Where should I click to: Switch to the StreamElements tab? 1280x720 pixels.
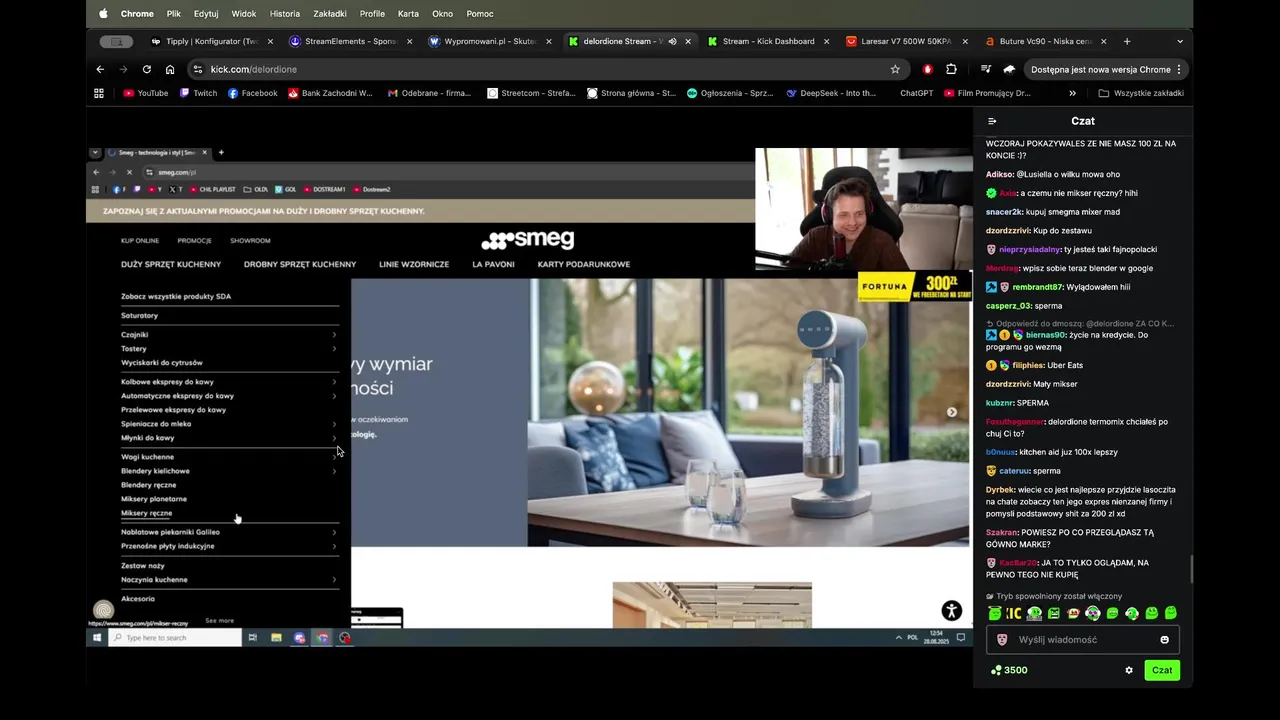[x=349, y=41]
